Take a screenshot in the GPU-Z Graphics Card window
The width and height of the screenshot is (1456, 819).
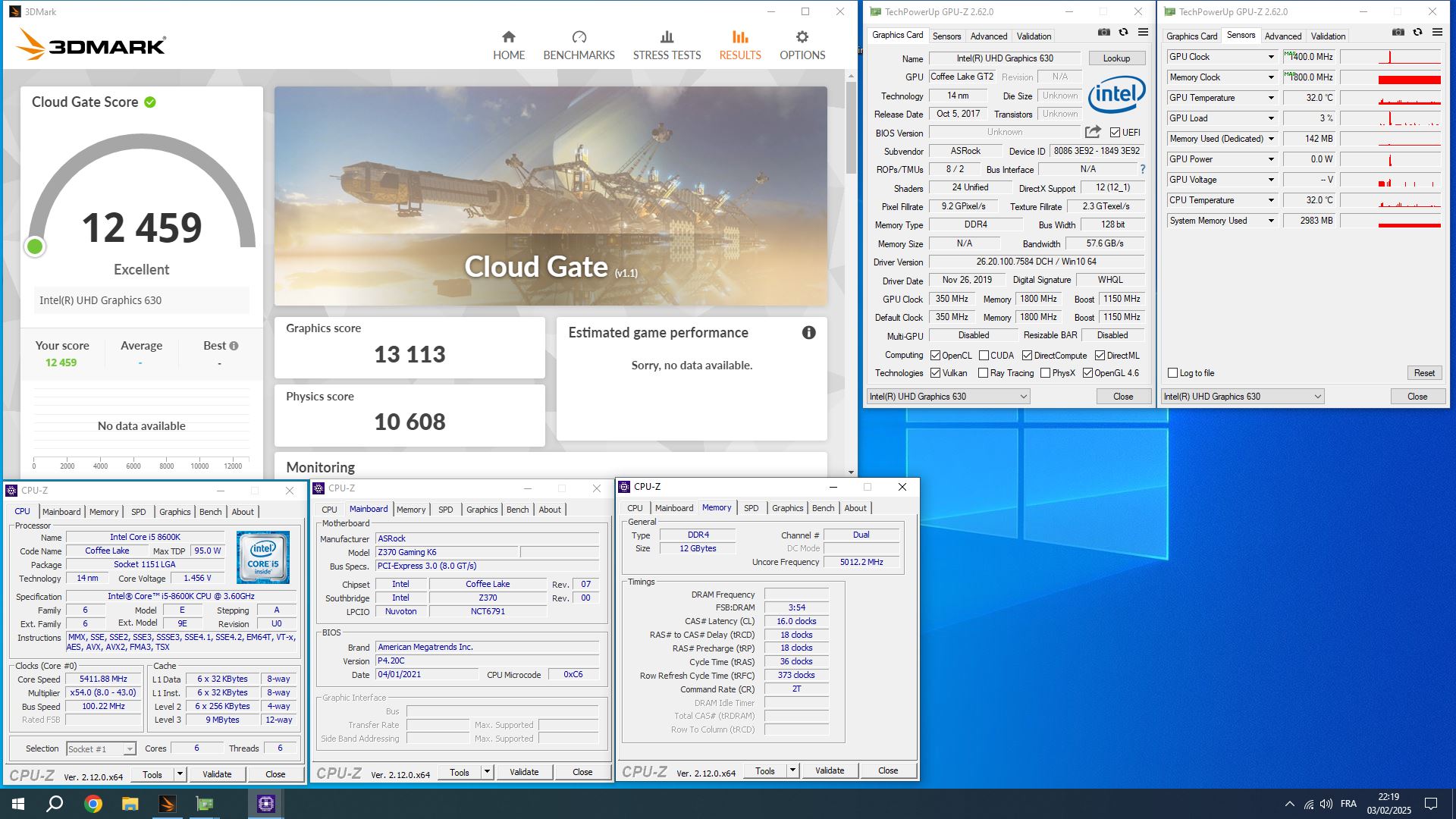[1104, 33]
